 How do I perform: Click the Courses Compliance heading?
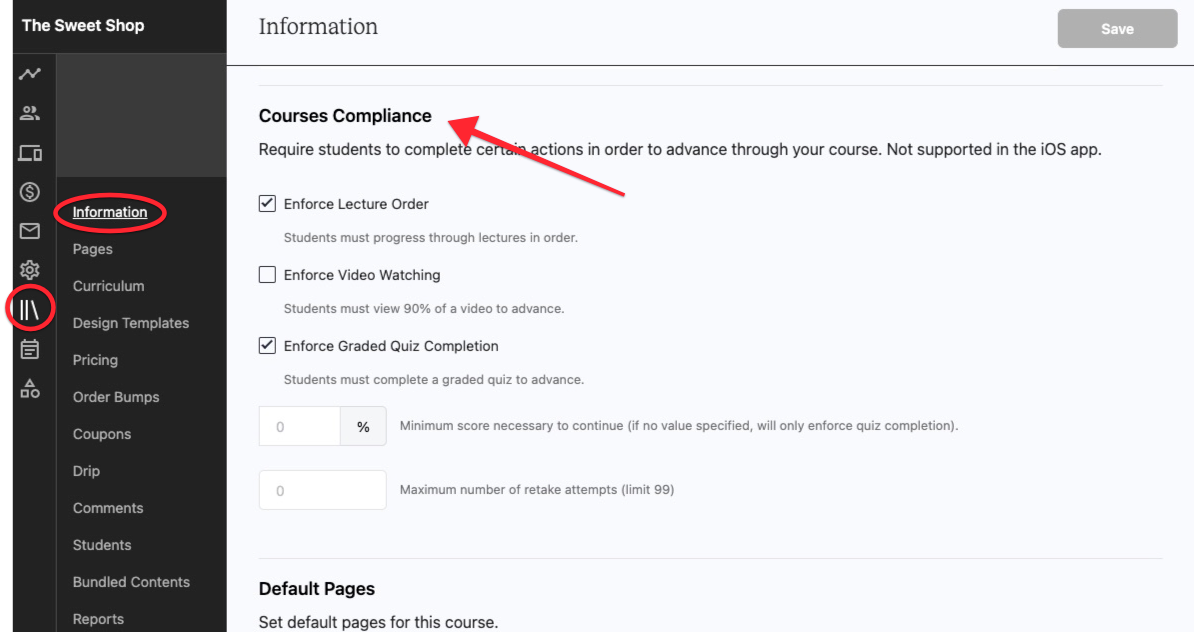click(345, 116)
